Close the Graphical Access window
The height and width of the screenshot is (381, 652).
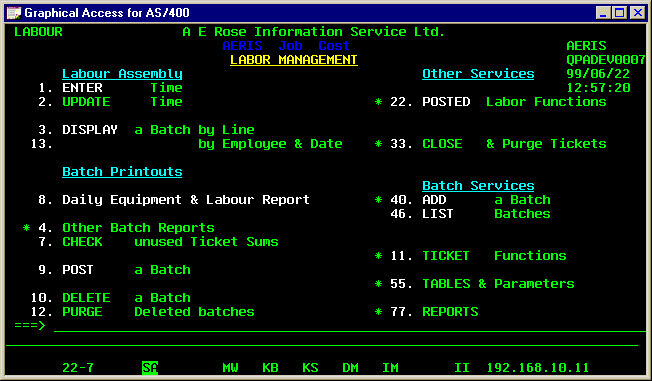click(637, 12)
